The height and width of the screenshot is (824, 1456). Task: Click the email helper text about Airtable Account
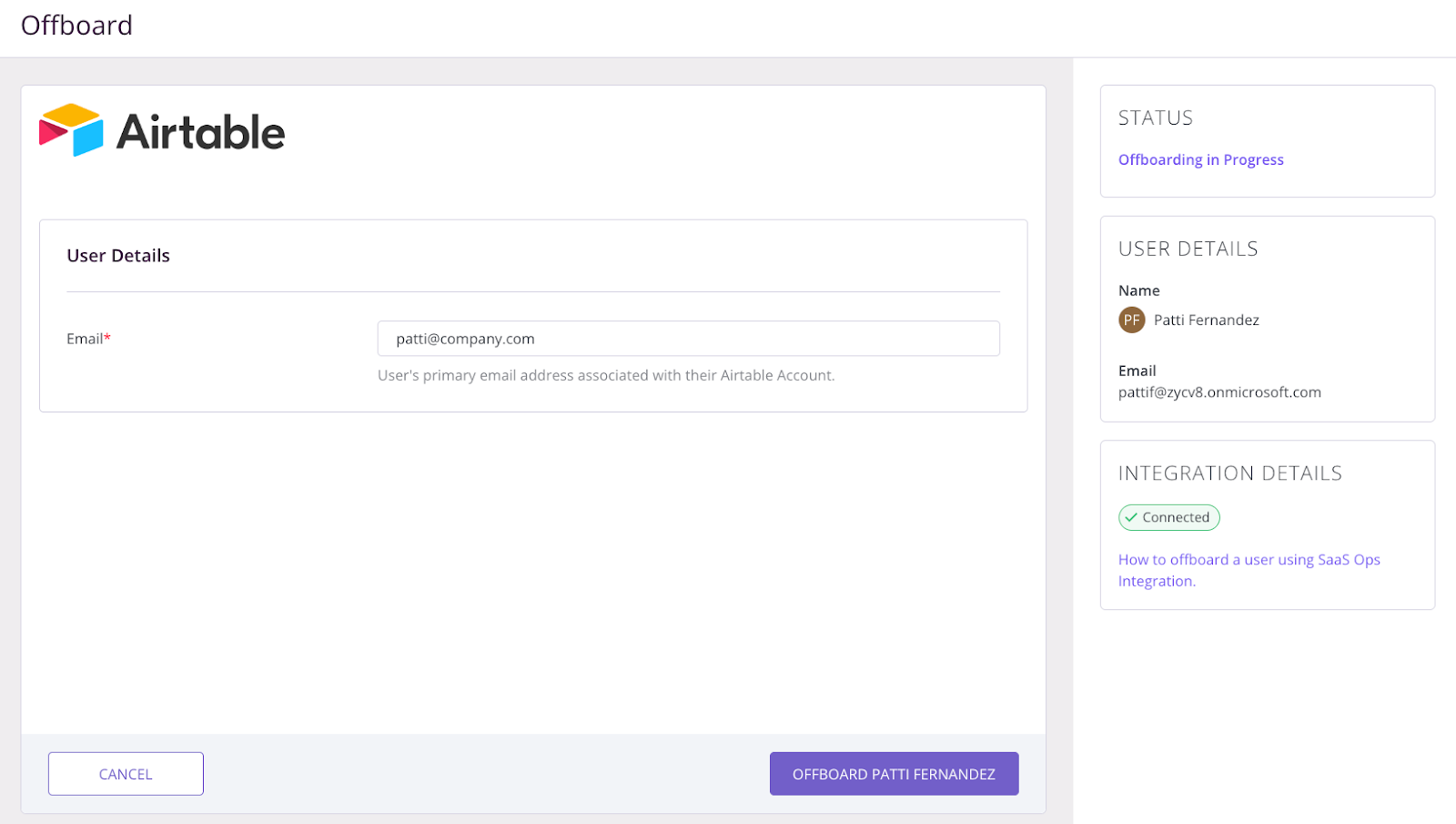coord(606,375)
